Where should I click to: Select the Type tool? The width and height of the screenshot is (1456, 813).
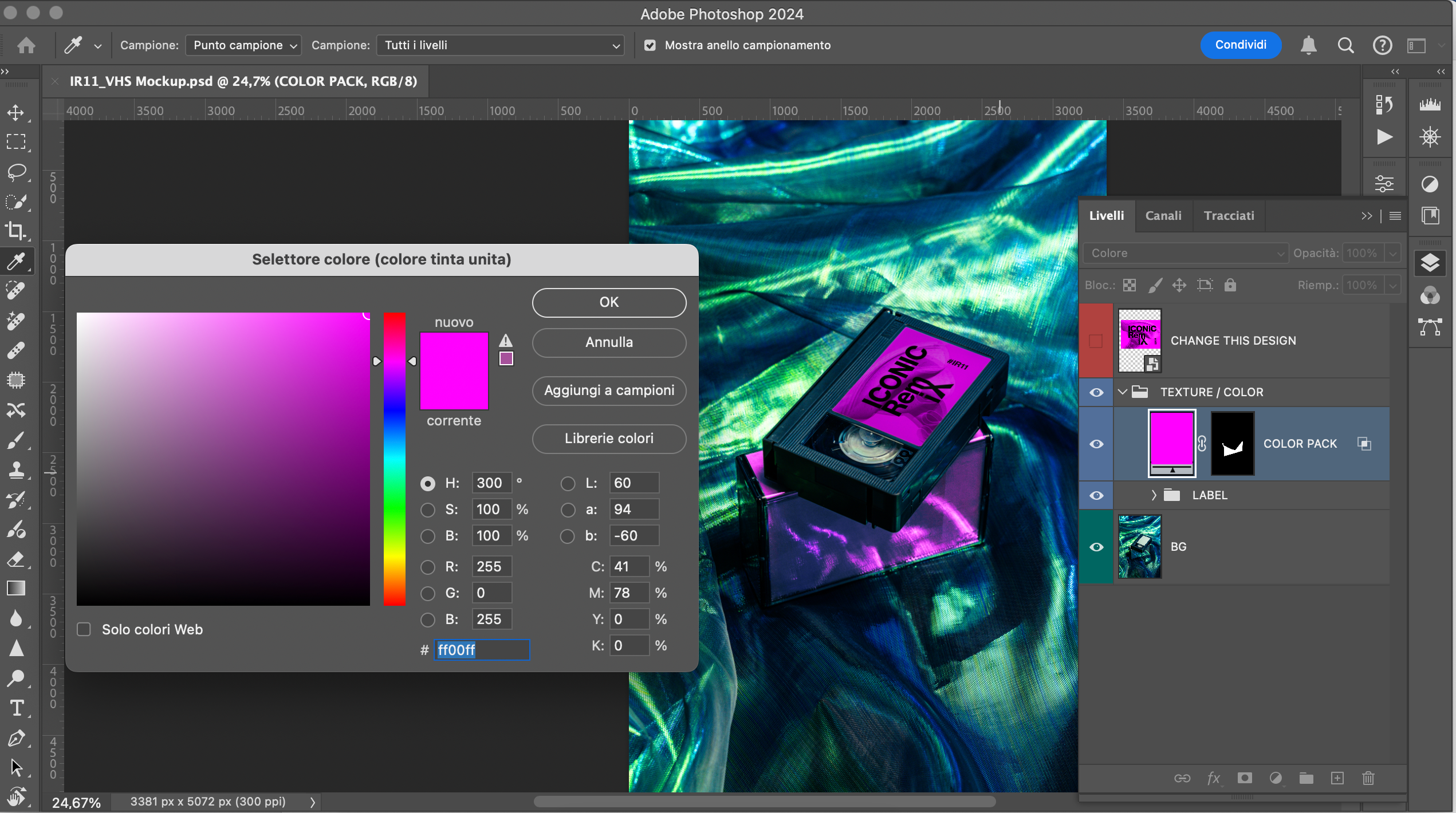16,708
